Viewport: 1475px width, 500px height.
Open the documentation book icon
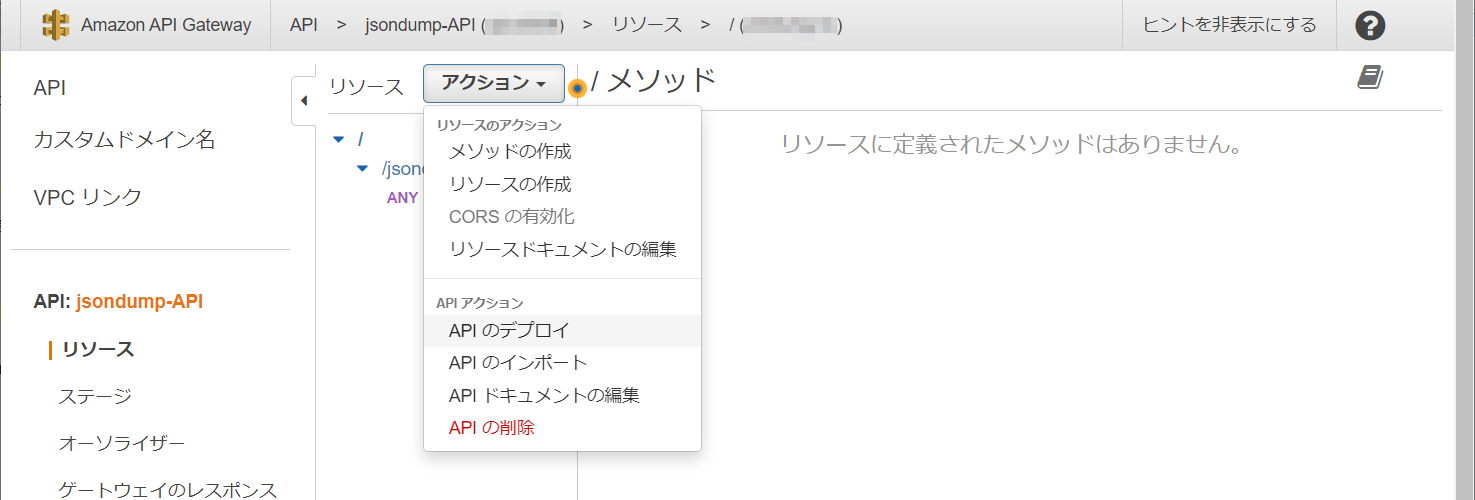click(x=1369, y=78)
